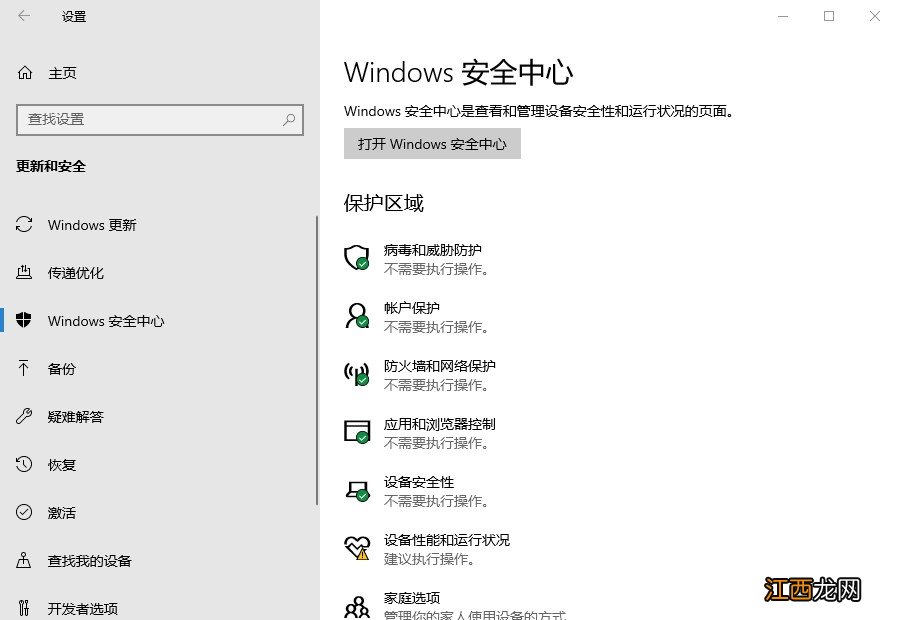Click the 应用和浏览器控制 window icon
Screen dimensions: 898x620
coord(356,432)
